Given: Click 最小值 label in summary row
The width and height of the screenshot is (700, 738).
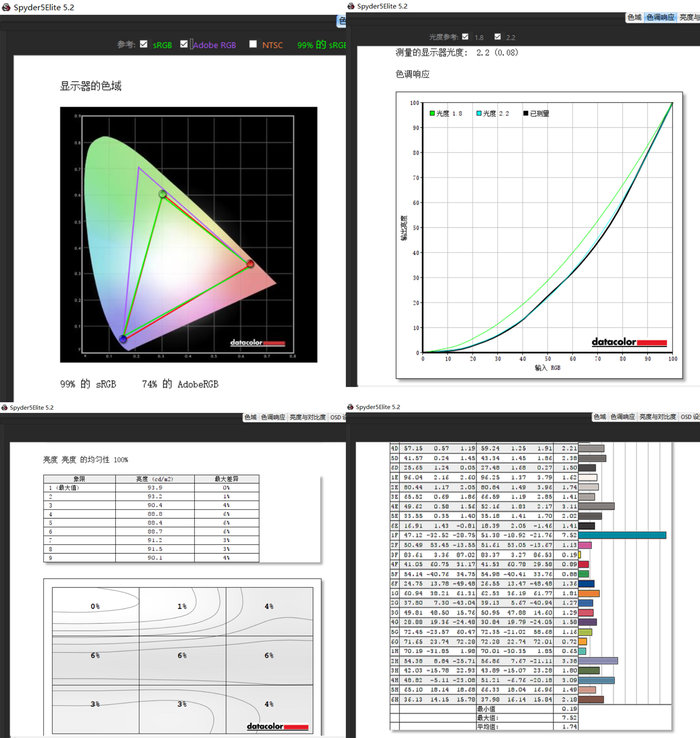Looking at the screenshot, I should pyautogui.click(x=485, y=709).
